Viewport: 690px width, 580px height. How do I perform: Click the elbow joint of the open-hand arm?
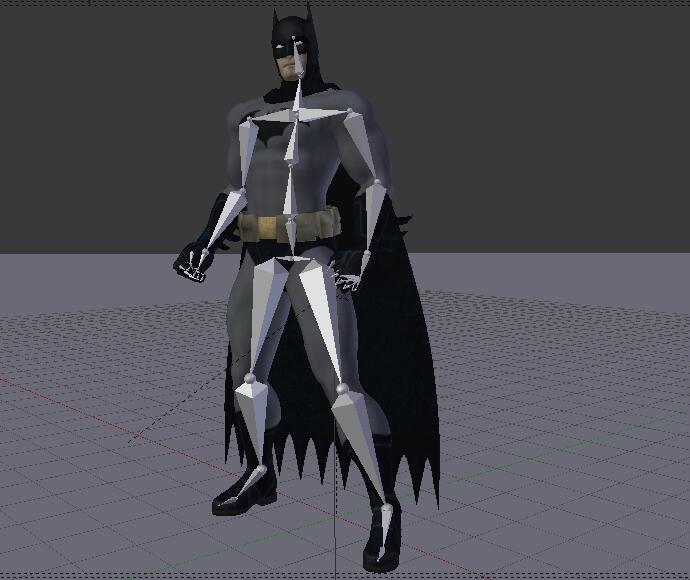tap(377, 182)
